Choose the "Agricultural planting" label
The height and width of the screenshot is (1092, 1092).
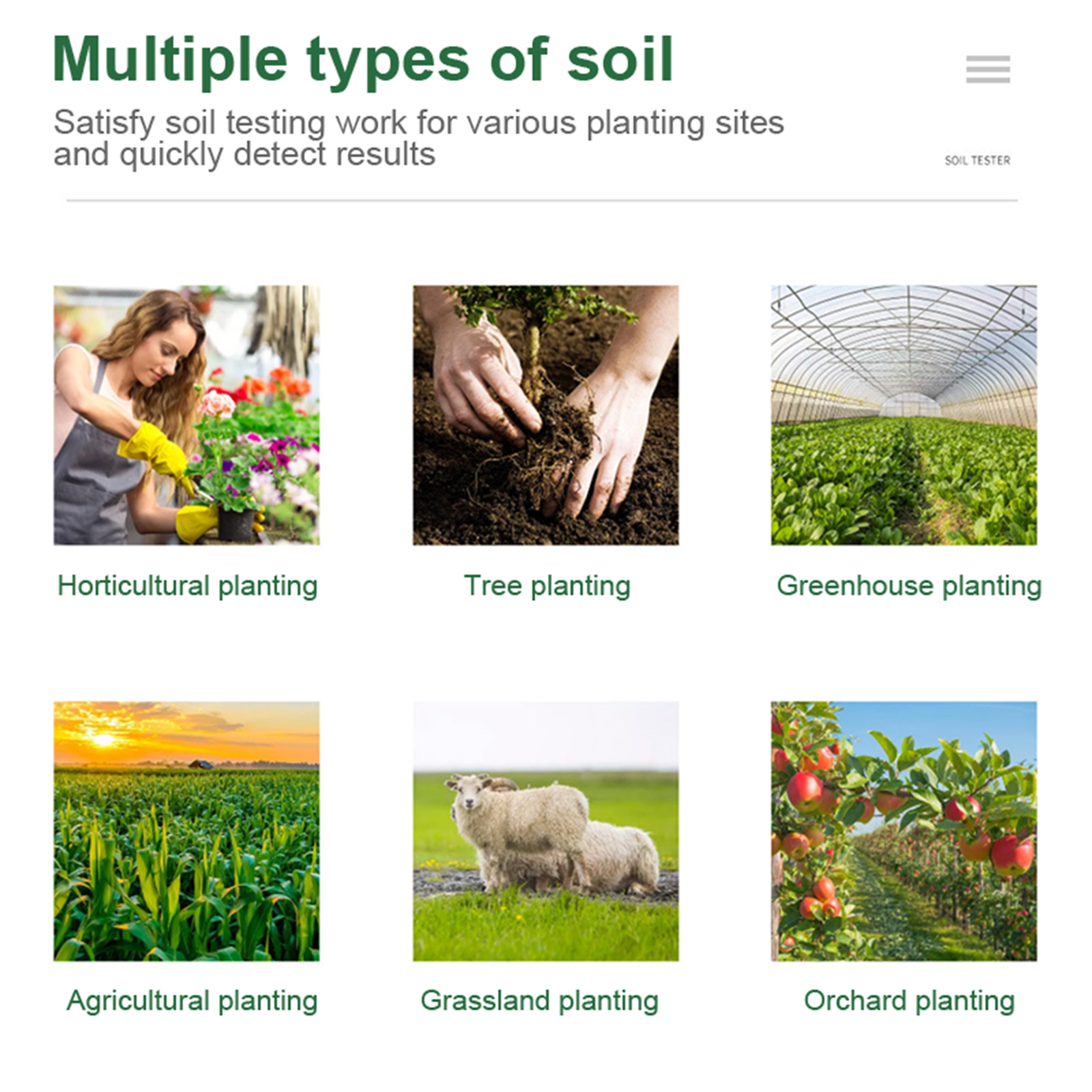[x=192, y=1001]
